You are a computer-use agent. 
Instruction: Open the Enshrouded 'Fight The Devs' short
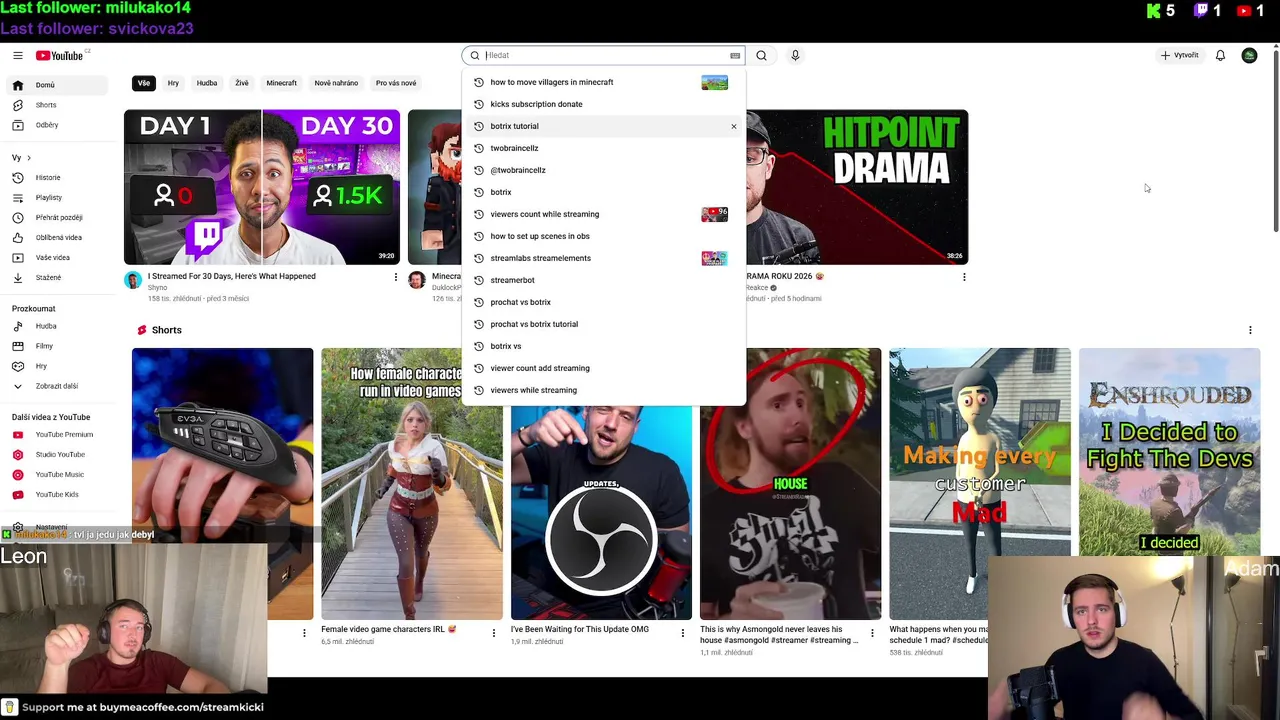point(1169,452)
